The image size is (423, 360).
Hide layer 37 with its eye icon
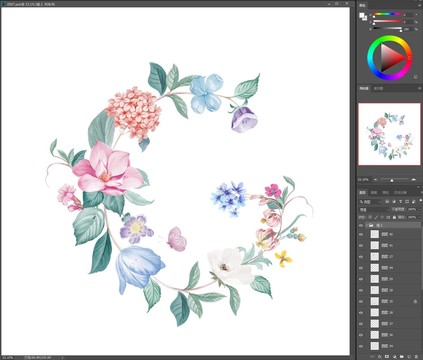pyautogui.click(x=361, y=324)
